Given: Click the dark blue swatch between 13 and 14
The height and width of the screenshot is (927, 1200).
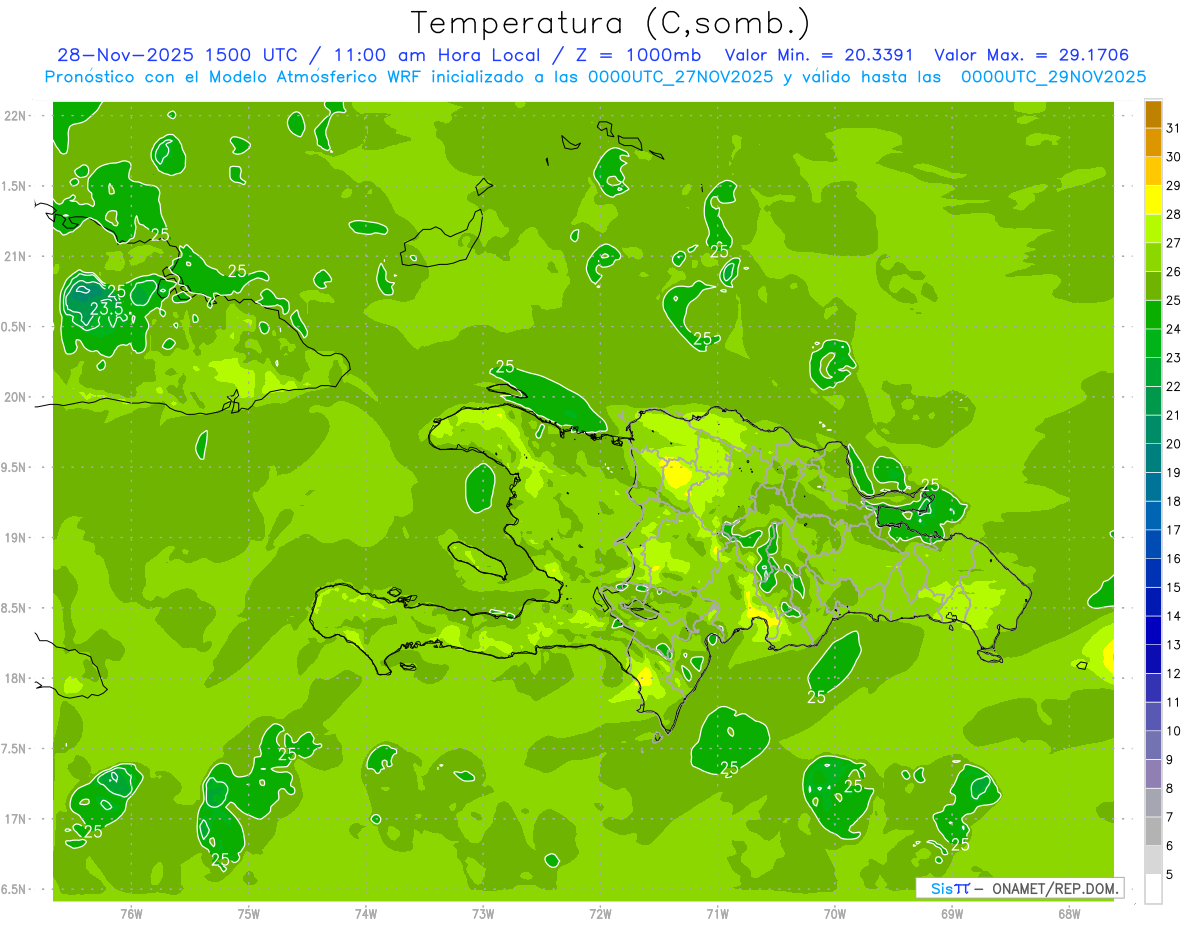Looking at the screenshot, I should click(x=1153, y=631).
